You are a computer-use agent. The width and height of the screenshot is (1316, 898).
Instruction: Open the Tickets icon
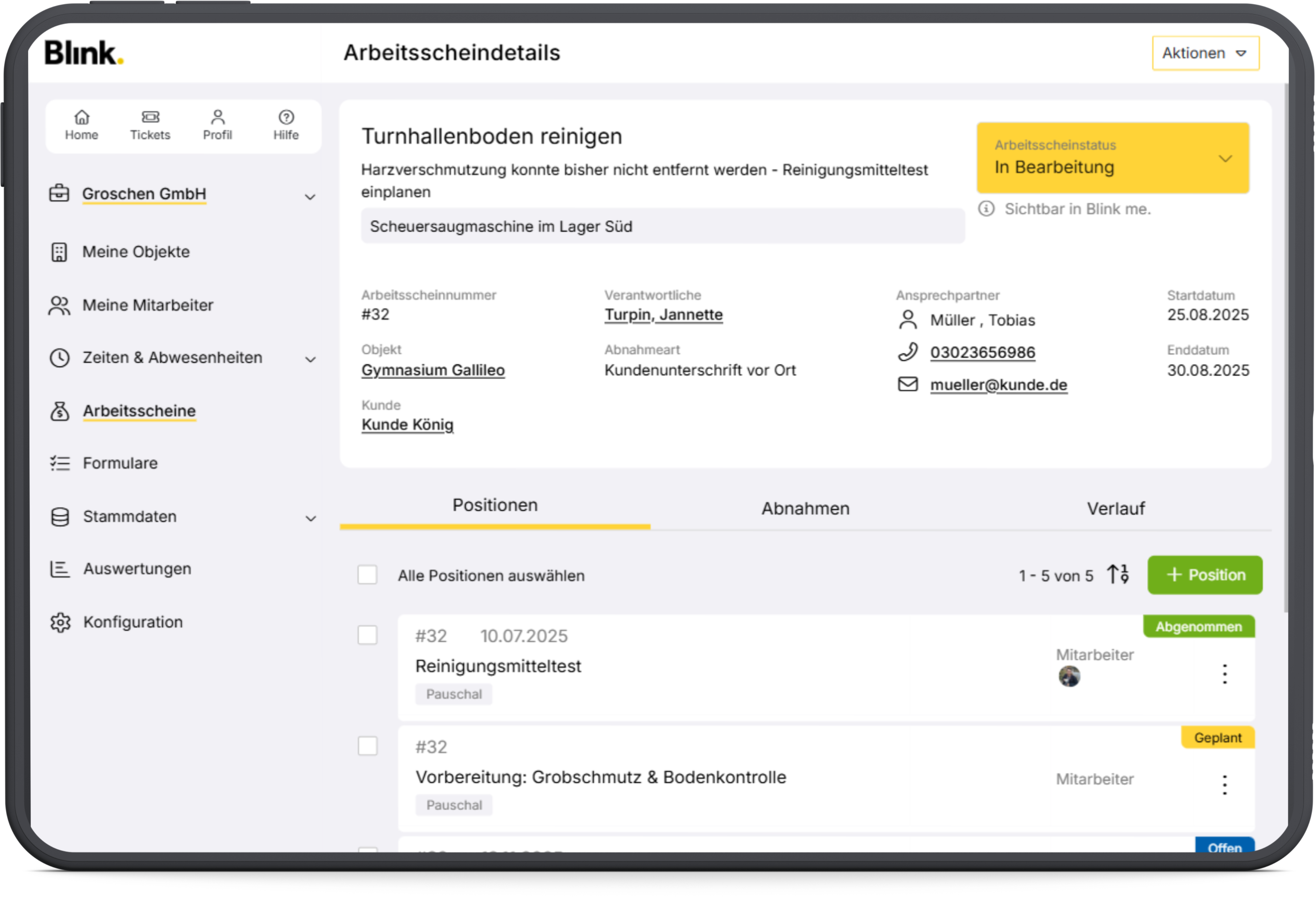click(150, 117)
